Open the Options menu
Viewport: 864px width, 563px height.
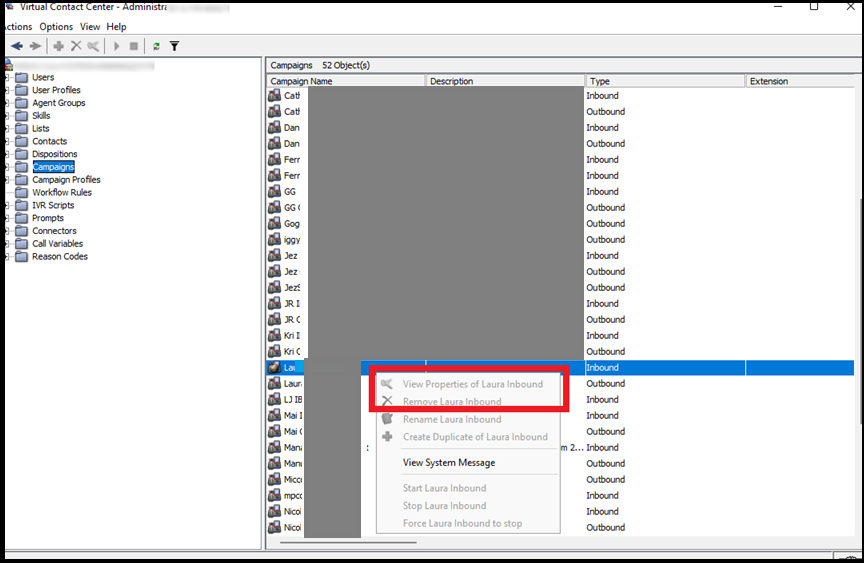point(56,26)
